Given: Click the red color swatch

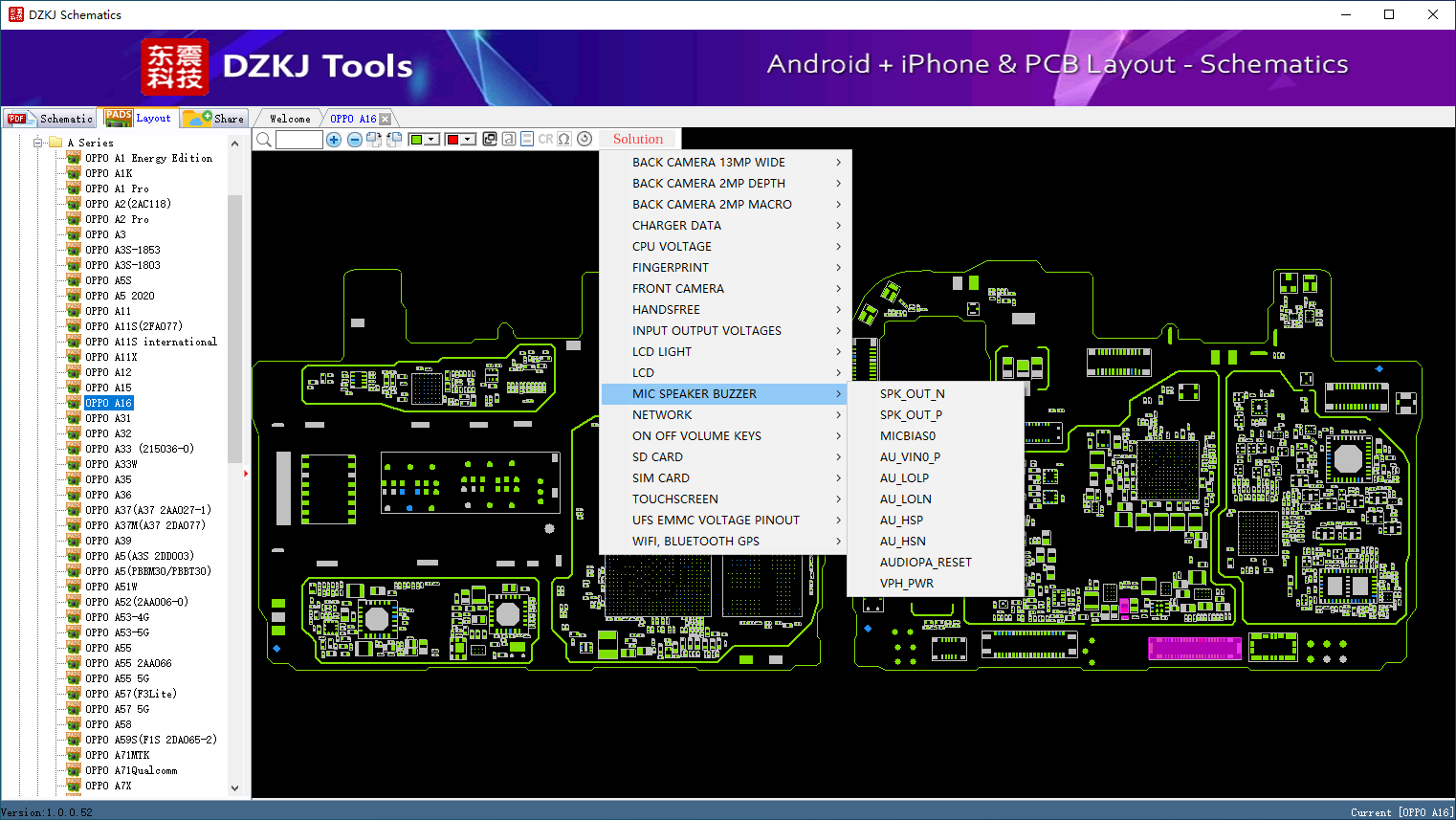Looking at the screenshot, I should (453, 140).
